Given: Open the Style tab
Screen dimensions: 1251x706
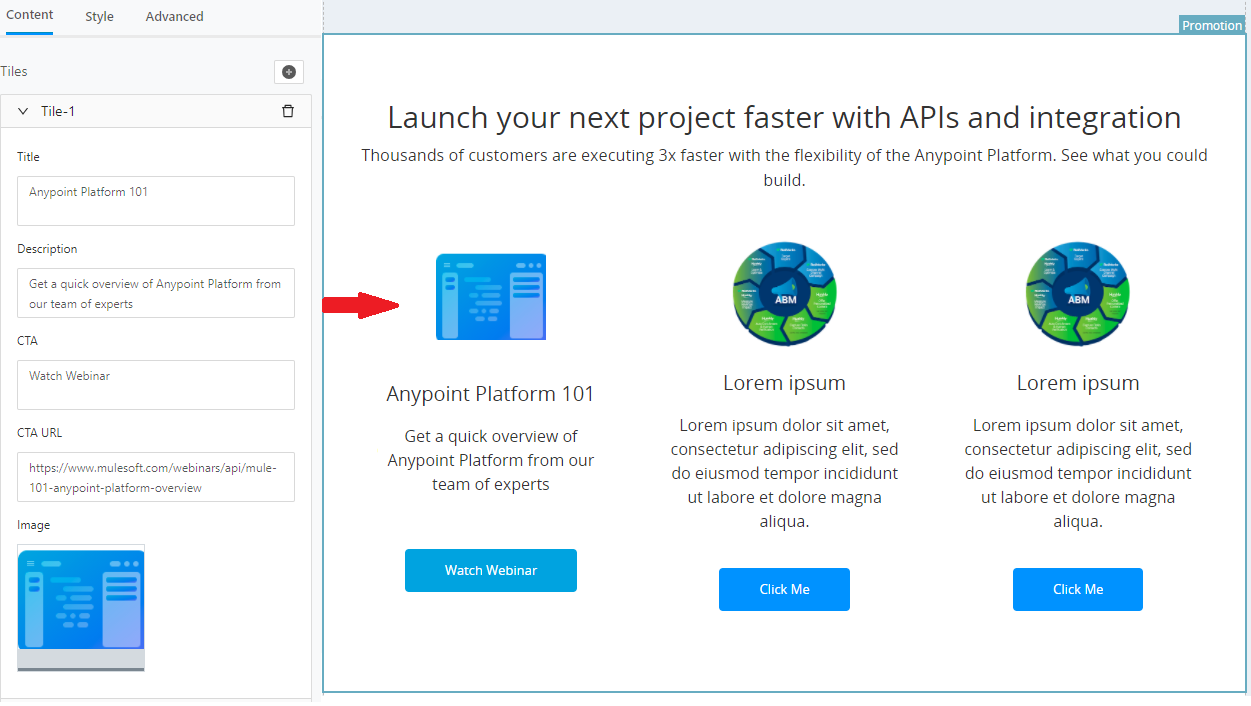Looking at the screenshot, I should 99,17.
